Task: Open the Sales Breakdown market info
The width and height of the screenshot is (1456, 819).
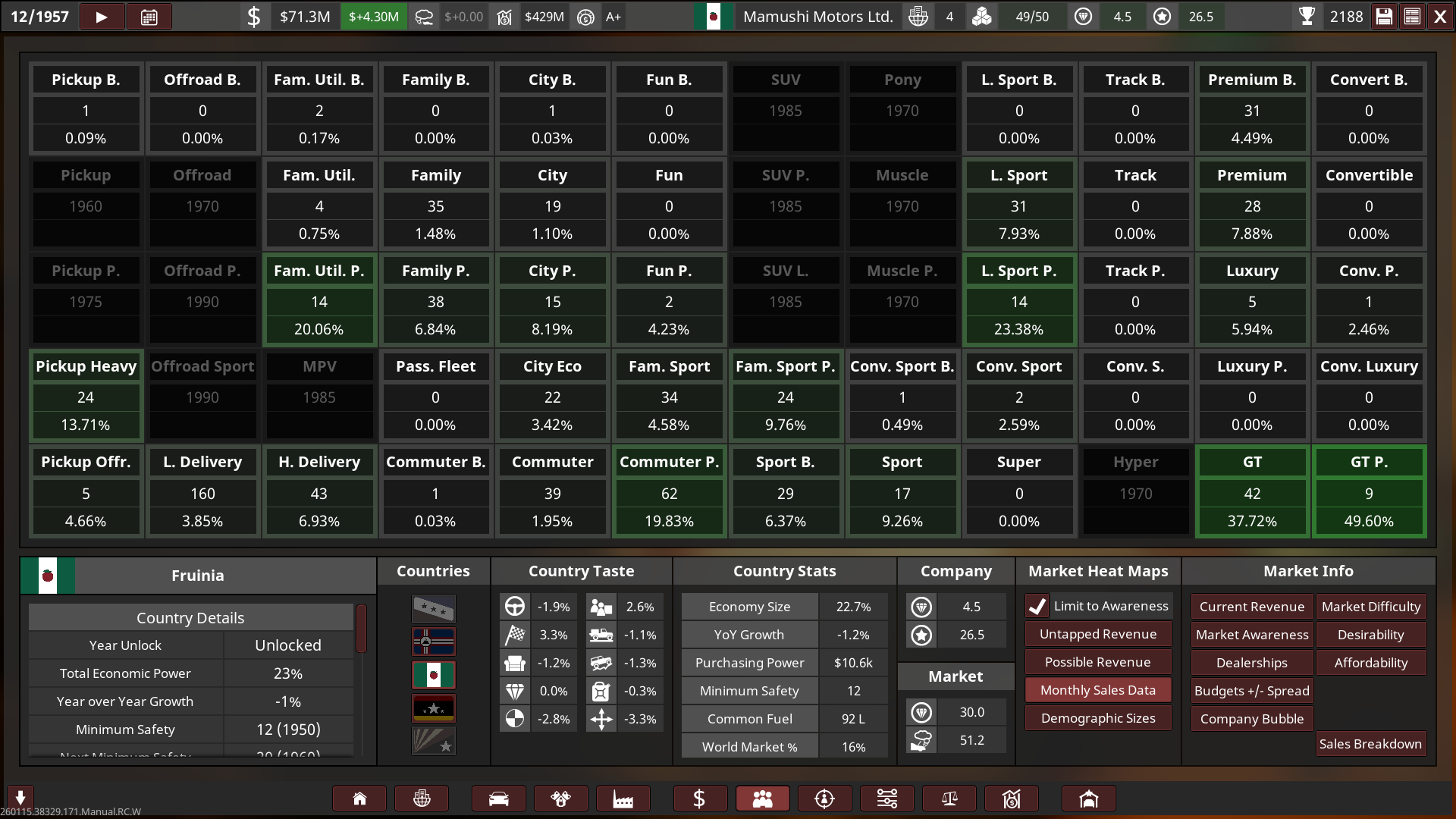Action: (x=1370, y=744)
